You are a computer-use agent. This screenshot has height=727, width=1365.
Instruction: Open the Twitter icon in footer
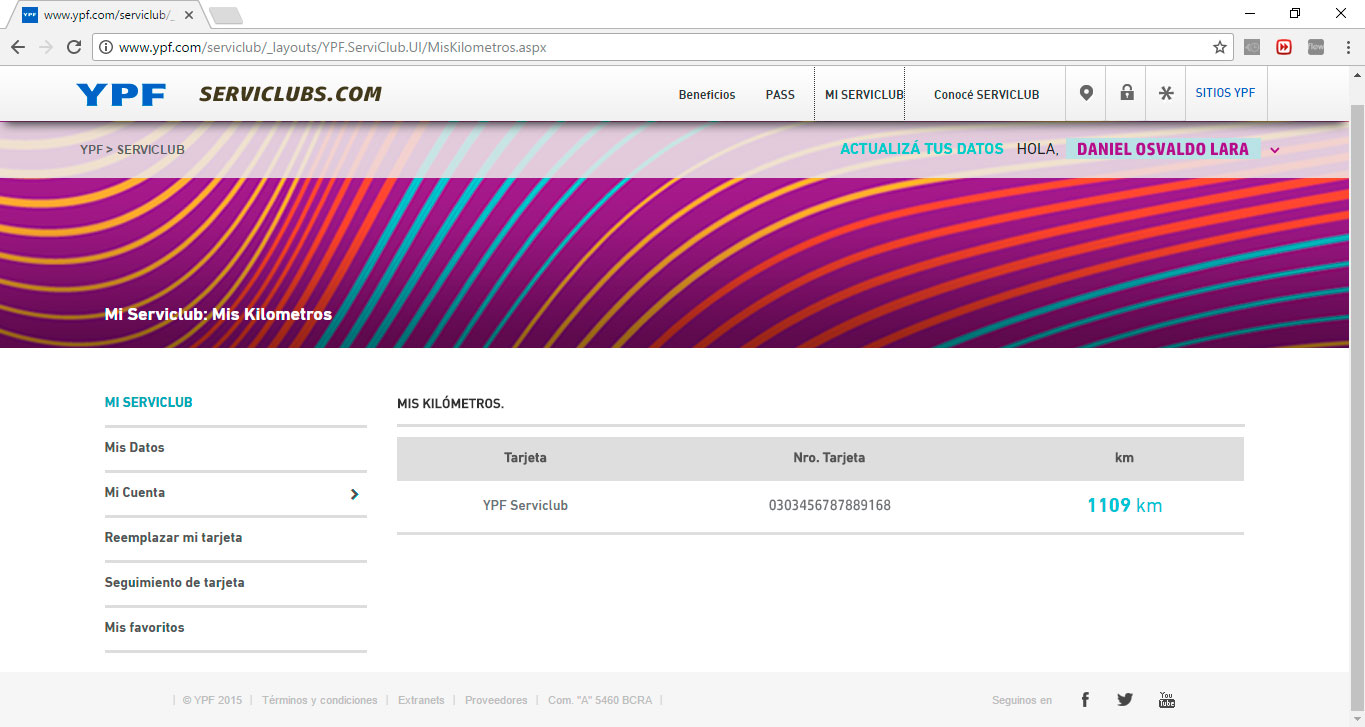[1125, 700]
